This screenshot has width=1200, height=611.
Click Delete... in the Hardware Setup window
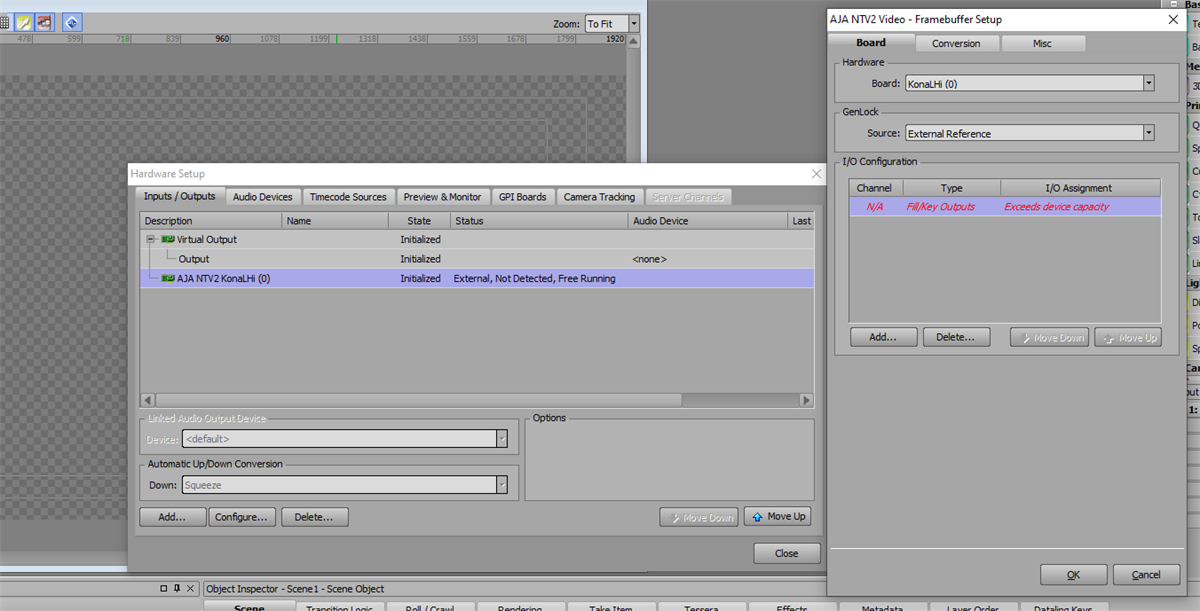(x=315, y=517)
